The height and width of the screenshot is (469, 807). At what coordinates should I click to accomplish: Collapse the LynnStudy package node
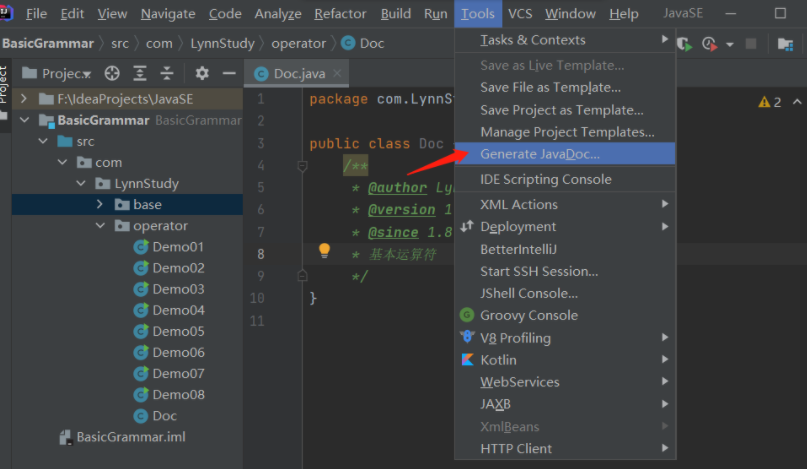click(x=81, y=183)
